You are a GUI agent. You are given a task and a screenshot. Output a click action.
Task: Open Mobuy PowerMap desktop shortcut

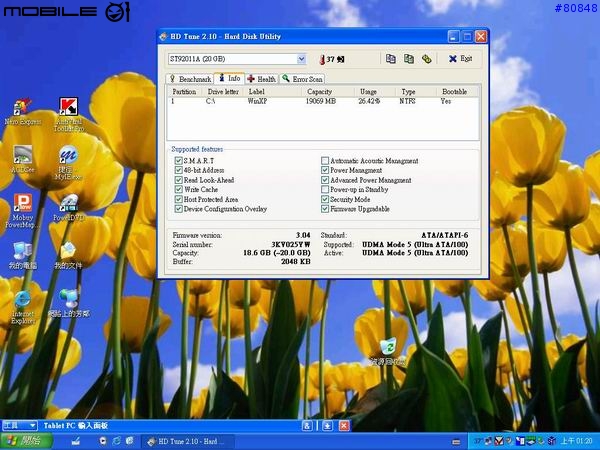[23, 210]
